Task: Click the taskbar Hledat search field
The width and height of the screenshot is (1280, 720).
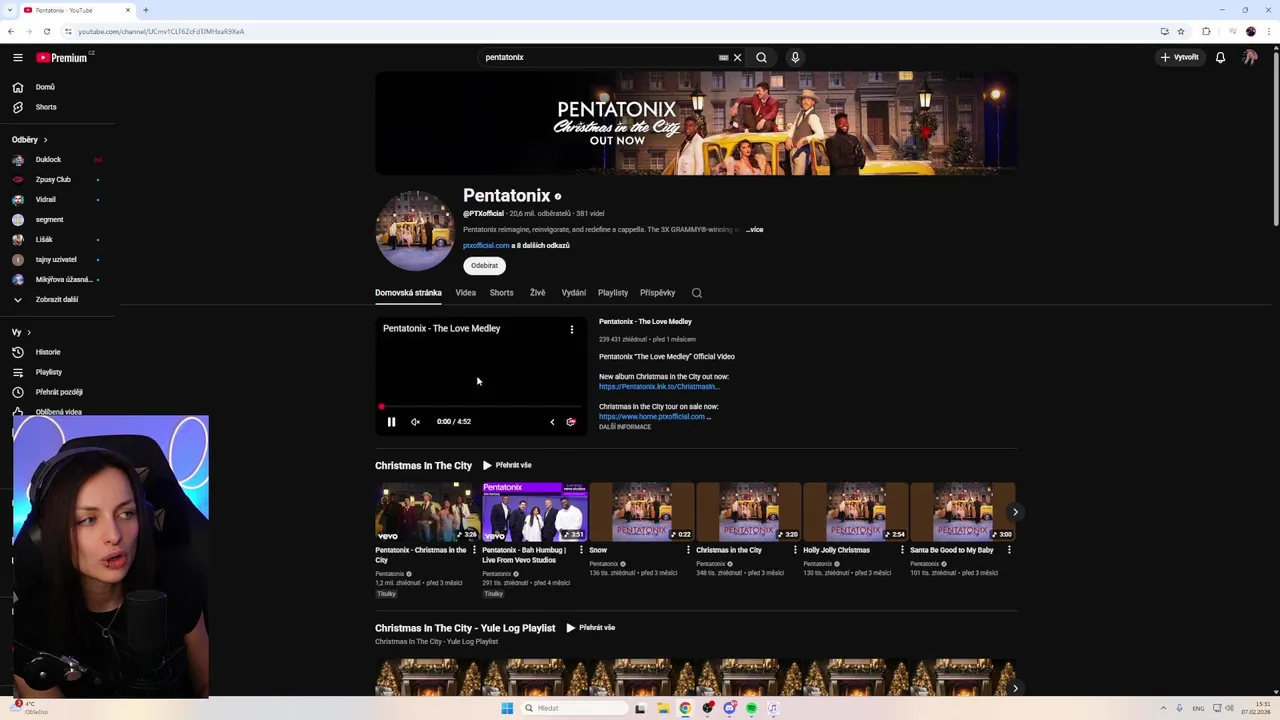Action: [x=576, y=708]
